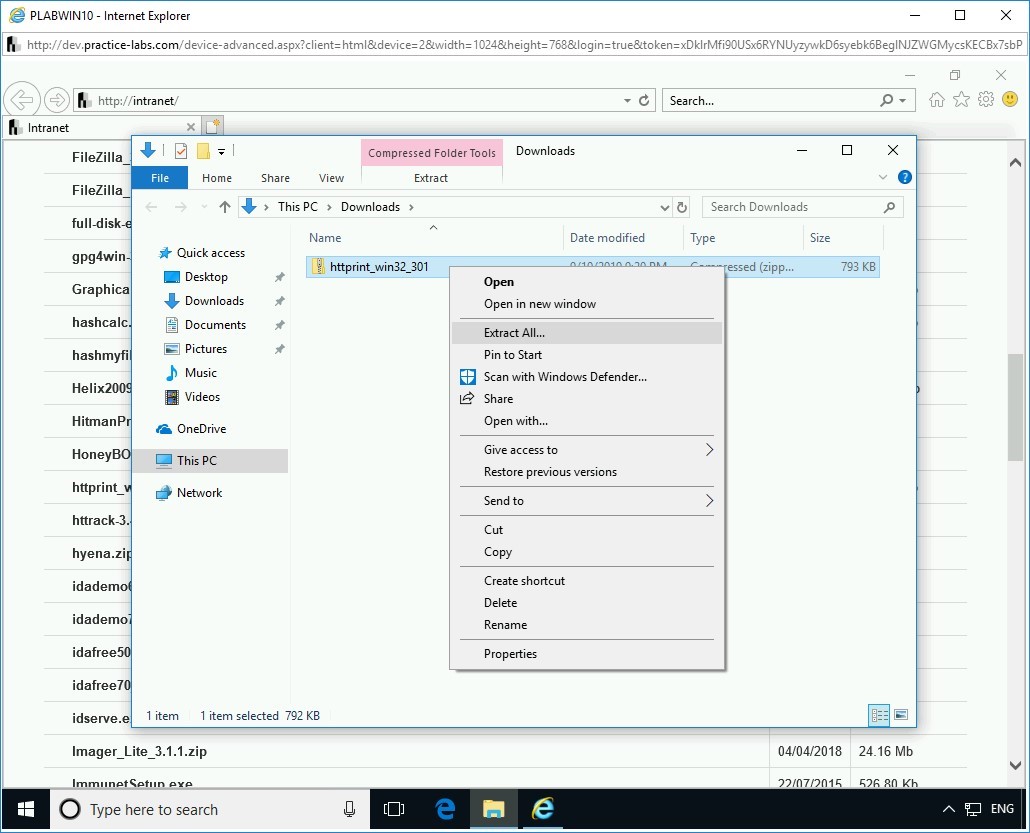Open Properties from the Quick Access Toolbar
This screenshot has height=833, width=1030.
click(180, 151)
